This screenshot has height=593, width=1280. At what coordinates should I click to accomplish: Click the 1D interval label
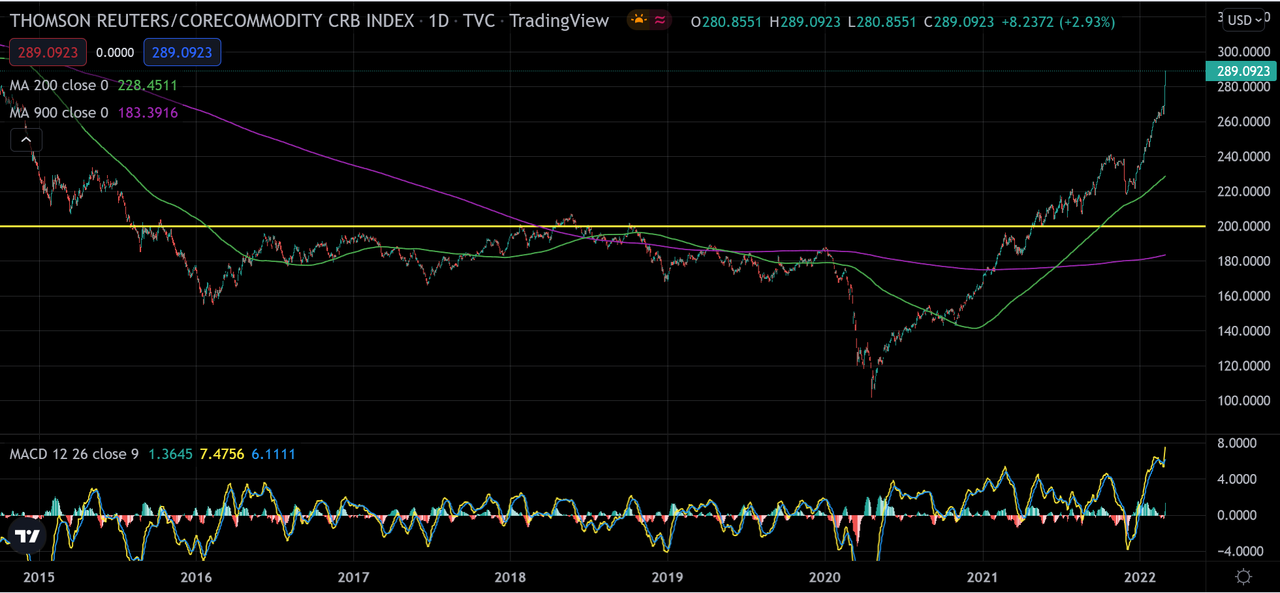[437, 21]
